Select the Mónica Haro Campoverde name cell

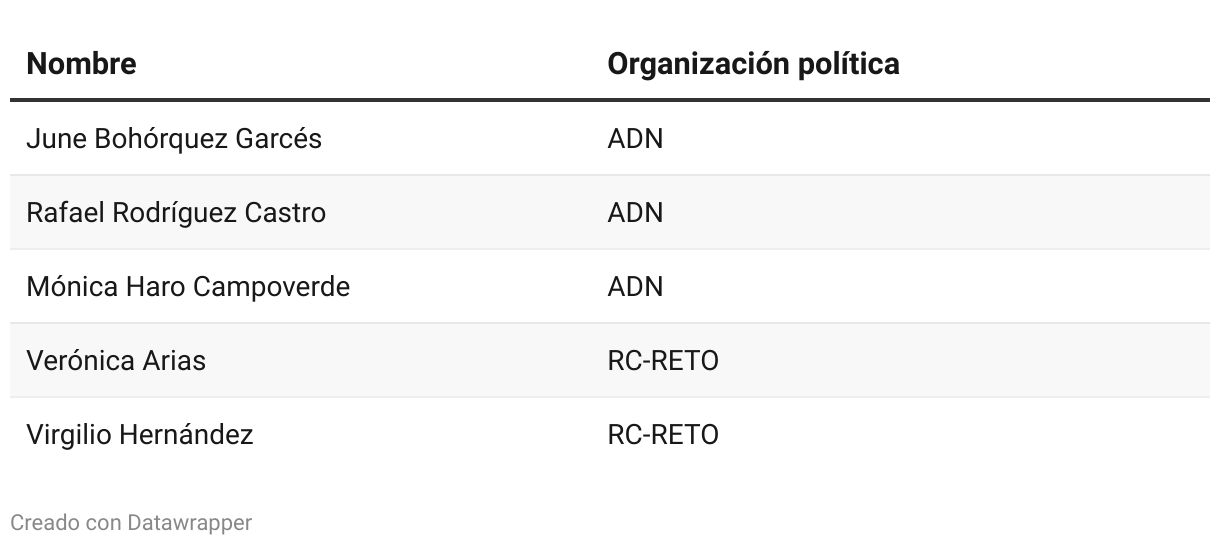pos(188,287)
